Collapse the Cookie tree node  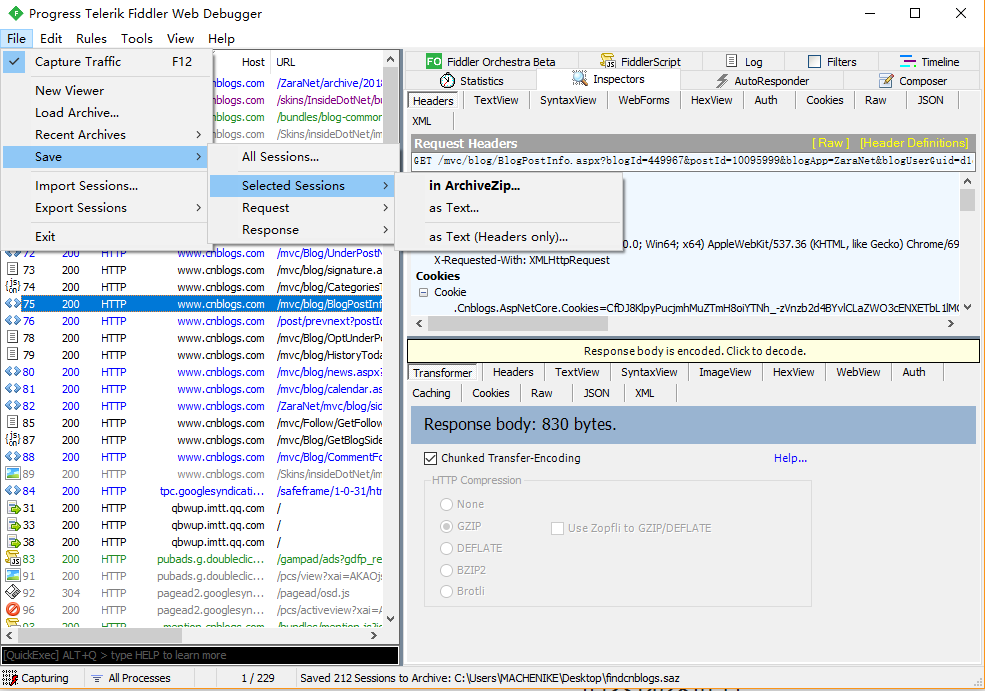(423, 292)
